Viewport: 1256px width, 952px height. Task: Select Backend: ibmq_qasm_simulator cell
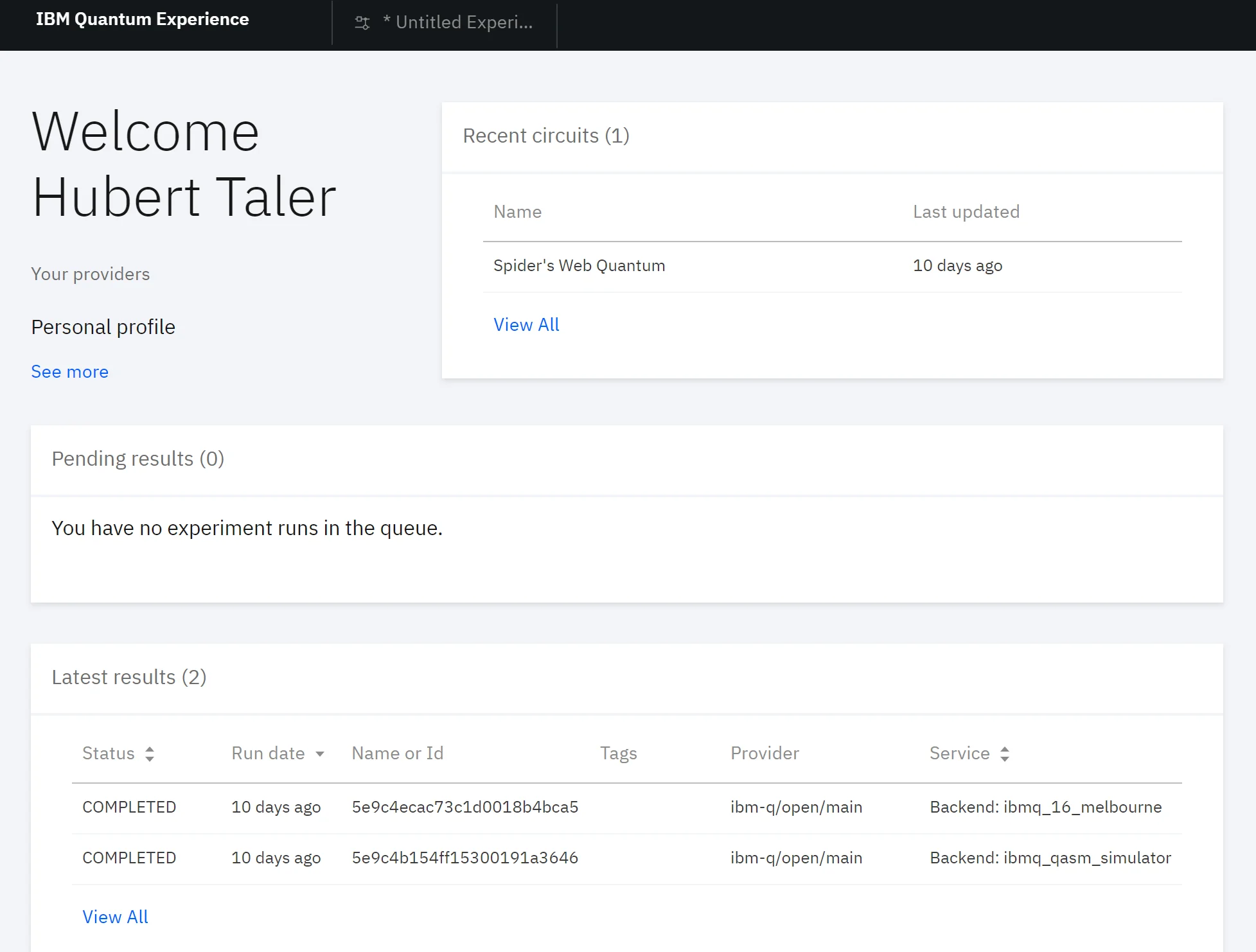[1050, 858]
